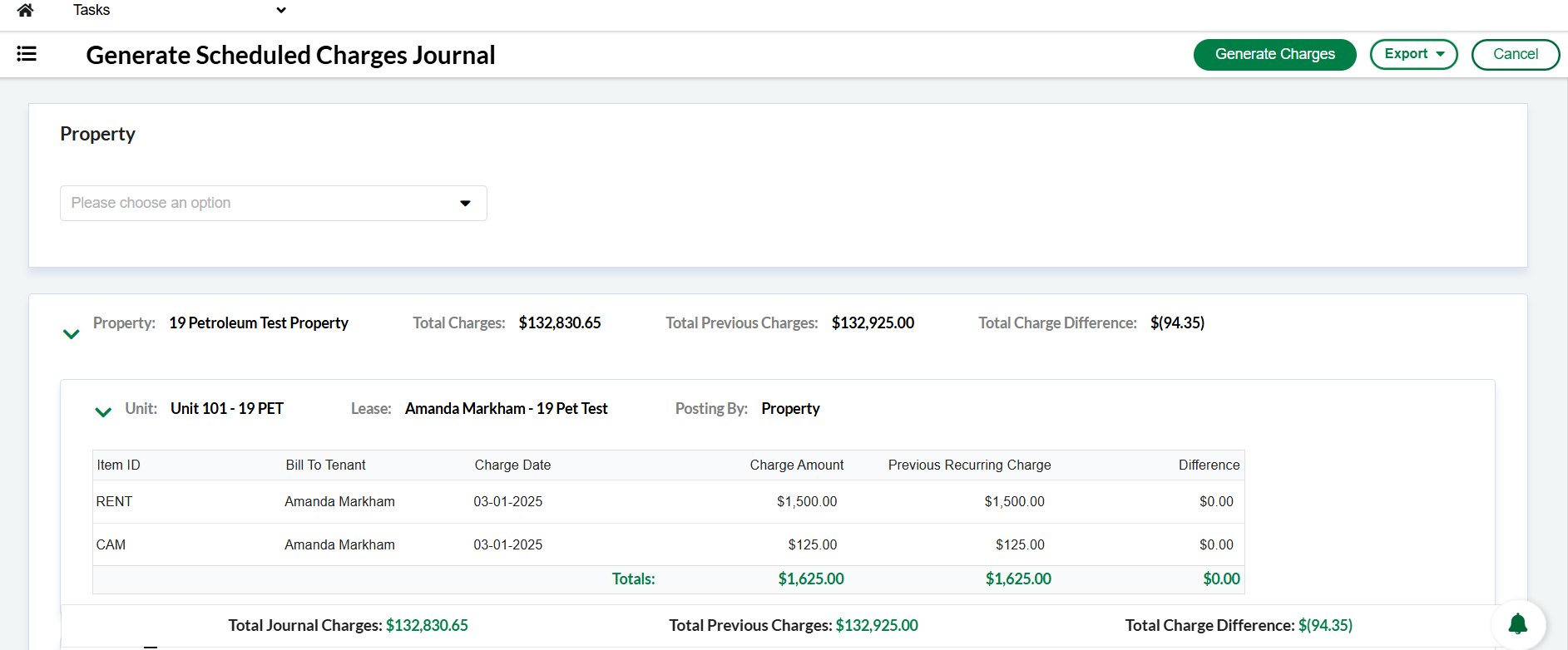Click the $0.00 difference in CAM row

[1216, 544]
